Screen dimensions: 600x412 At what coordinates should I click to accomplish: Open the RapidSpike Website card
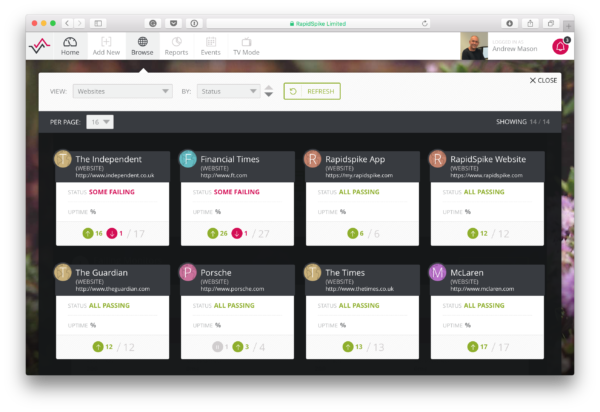487,198
